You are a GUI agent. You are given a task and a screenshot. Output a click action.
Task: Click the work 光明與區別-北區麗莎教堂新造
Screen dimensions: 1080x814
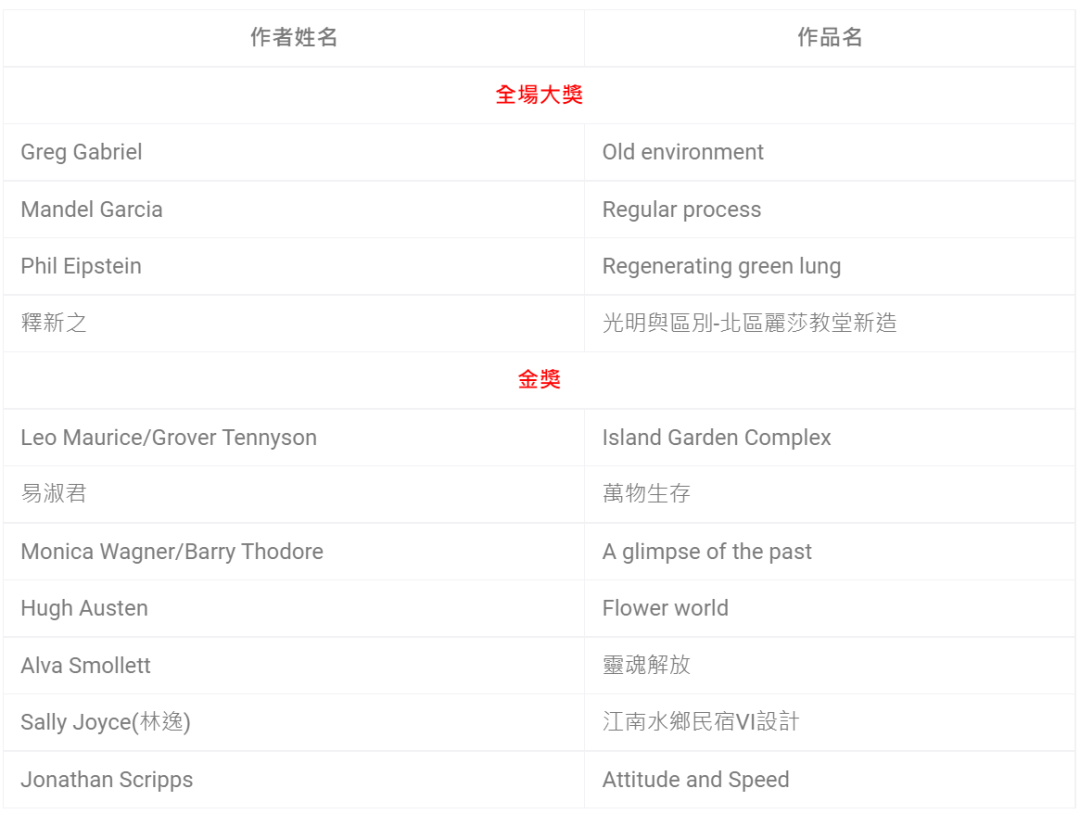[749, 323]
